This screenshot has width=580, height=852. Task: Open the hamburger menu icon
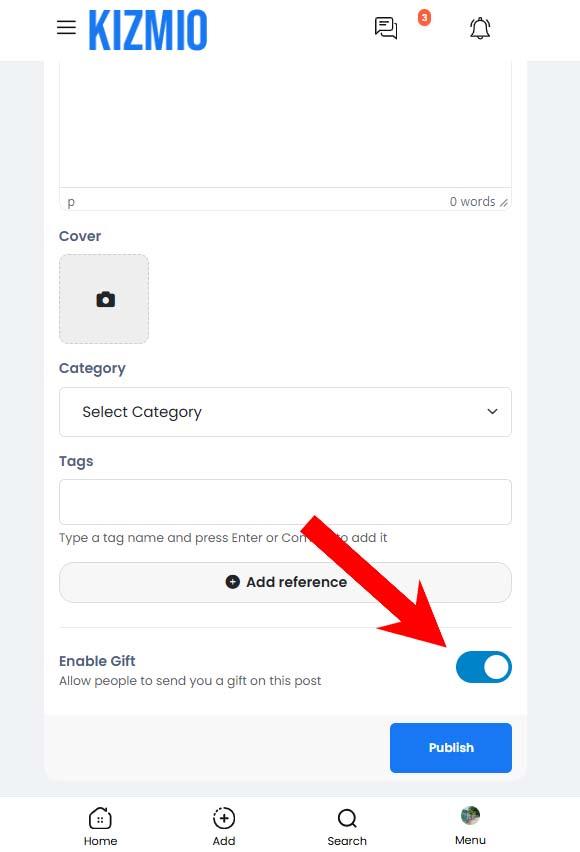click(66, 27)
